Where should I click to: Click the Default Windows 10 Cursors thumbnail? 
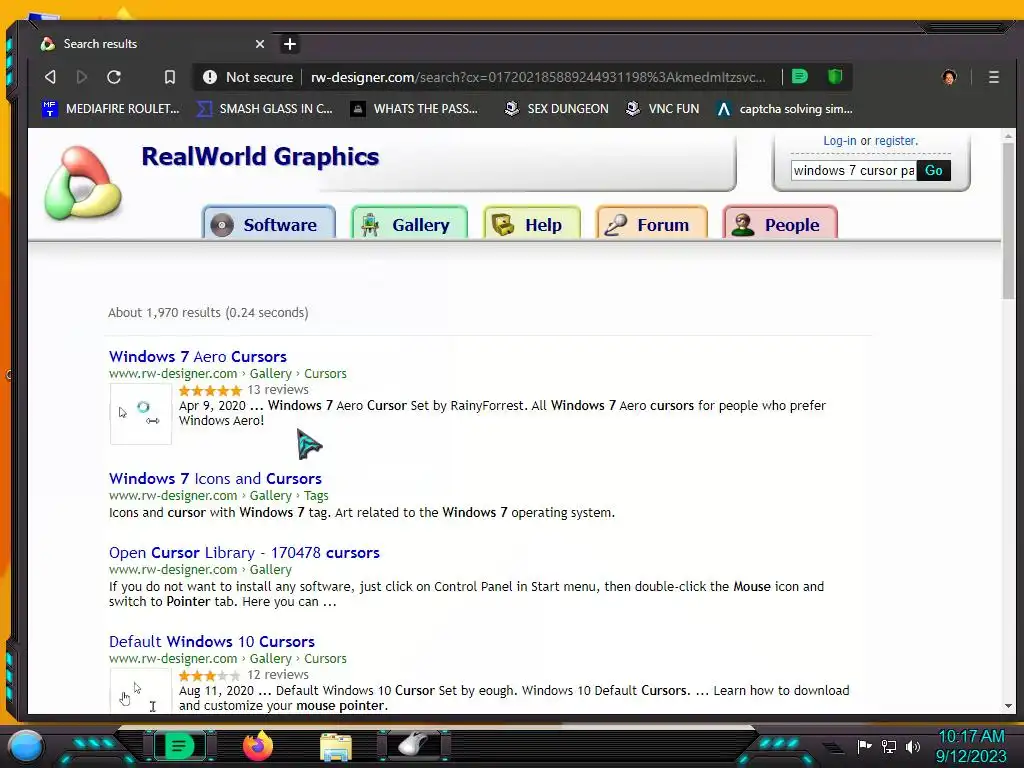point(140,690)
